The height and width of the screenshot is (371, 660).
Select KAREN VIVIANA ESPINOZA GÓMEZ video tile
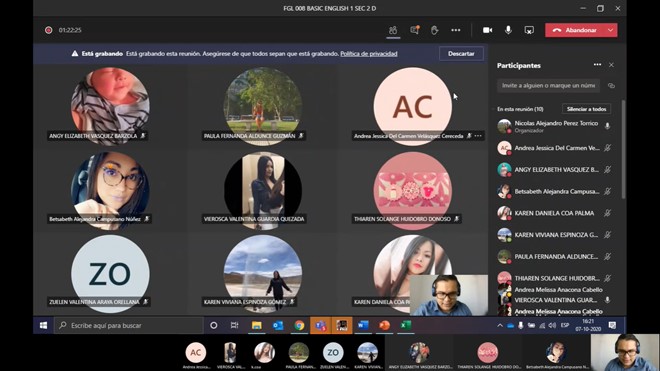(263, 274)
